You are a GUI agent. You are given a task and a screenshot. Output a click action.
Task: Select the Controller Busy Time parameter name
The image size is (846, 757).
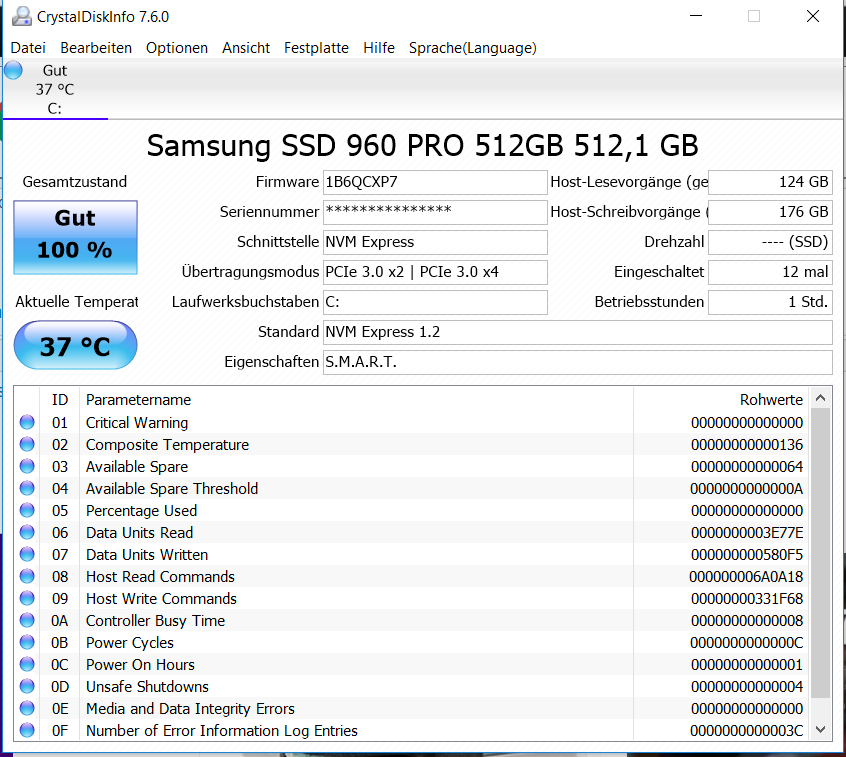155,621
